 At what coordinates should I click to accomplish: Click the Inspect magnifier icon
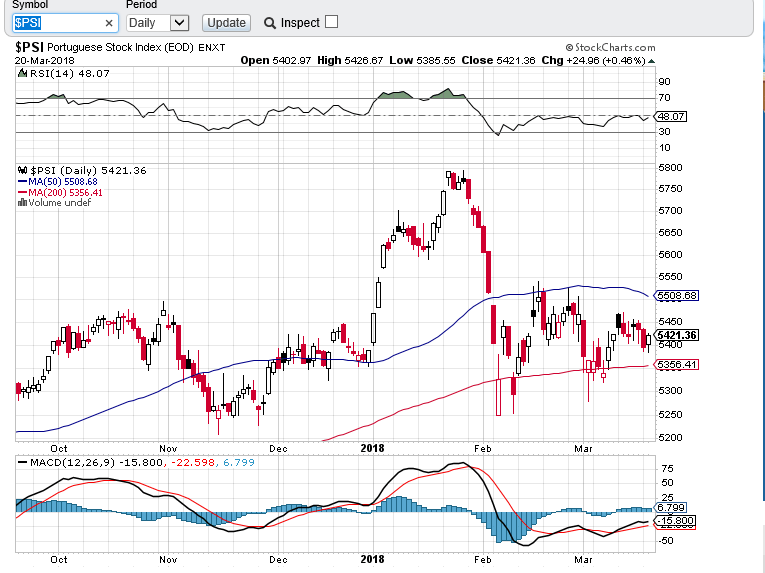(269, 23)
